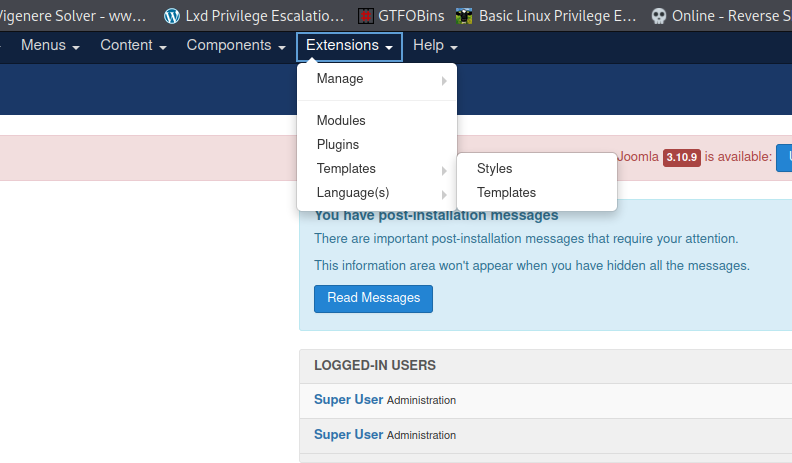Choose Styles in the Templates submenu
792x463 pixels.
495,169
